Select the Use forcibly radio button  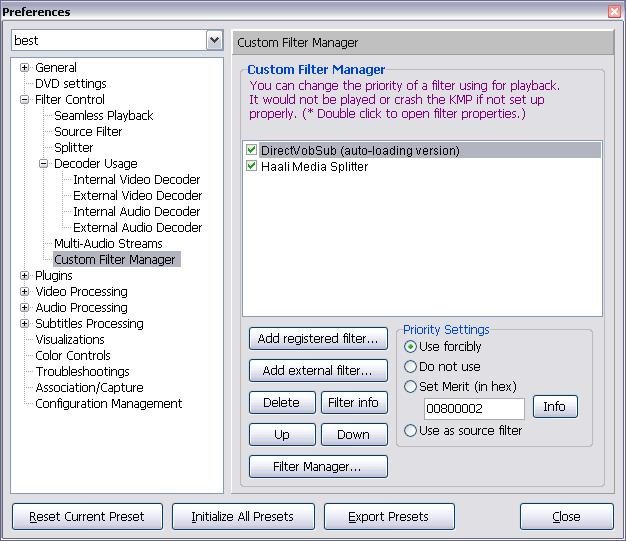(x=410, y=347)
